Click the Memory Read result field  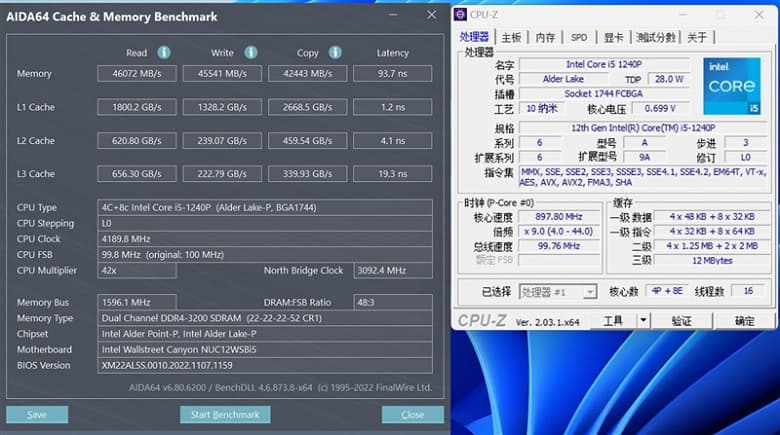tap(136, 73)
